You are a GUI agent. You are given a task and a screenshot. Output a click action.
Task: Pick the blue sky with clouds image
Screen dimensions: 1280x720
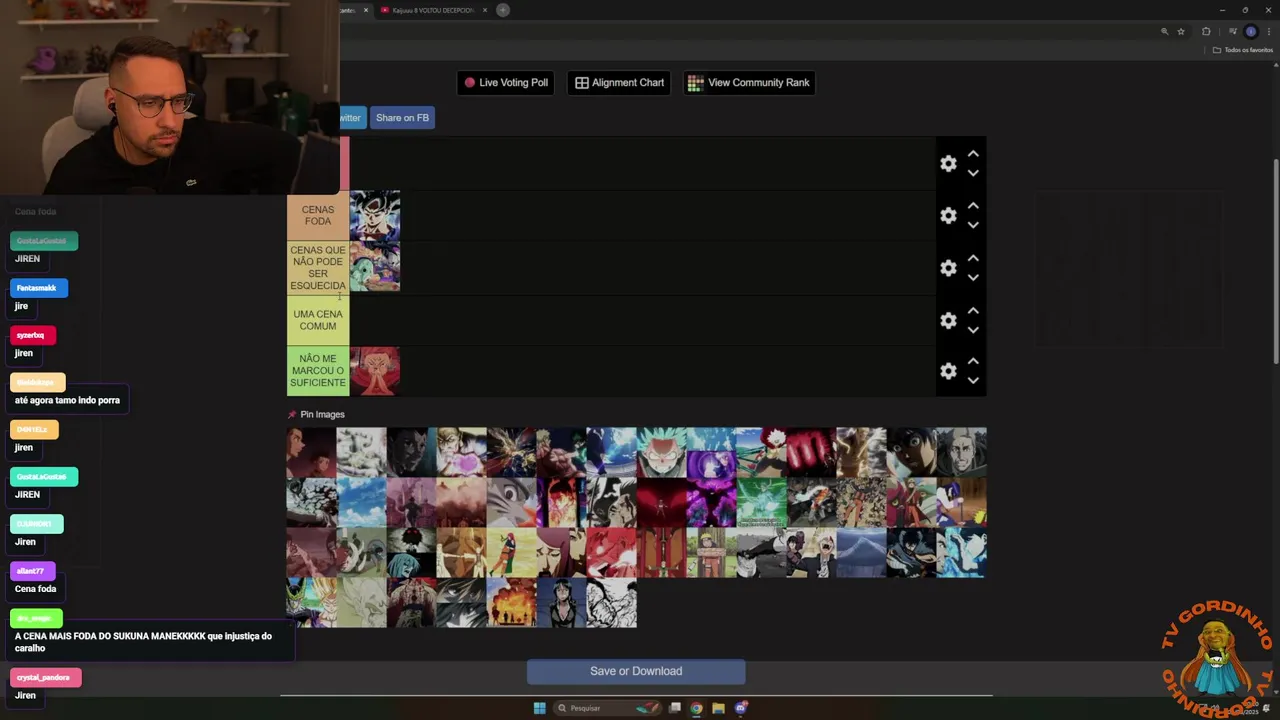point(362,503)
